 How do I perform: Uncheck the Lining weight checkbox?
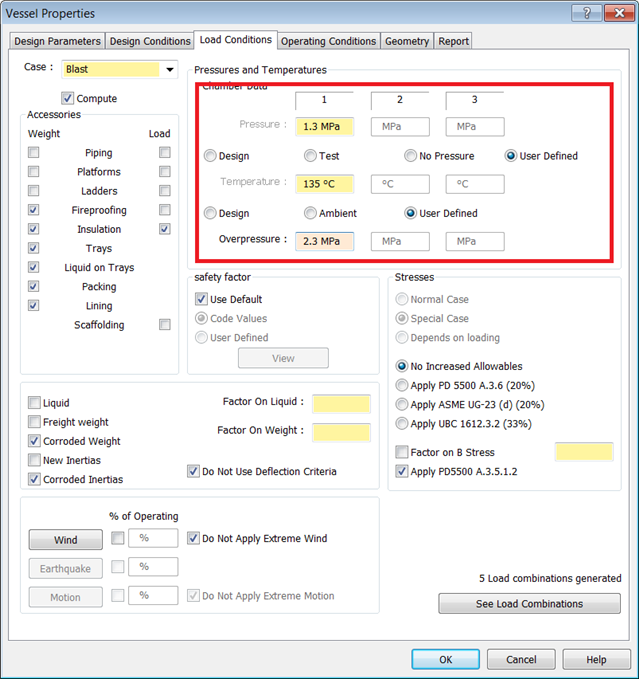click(x=33, y=305)
